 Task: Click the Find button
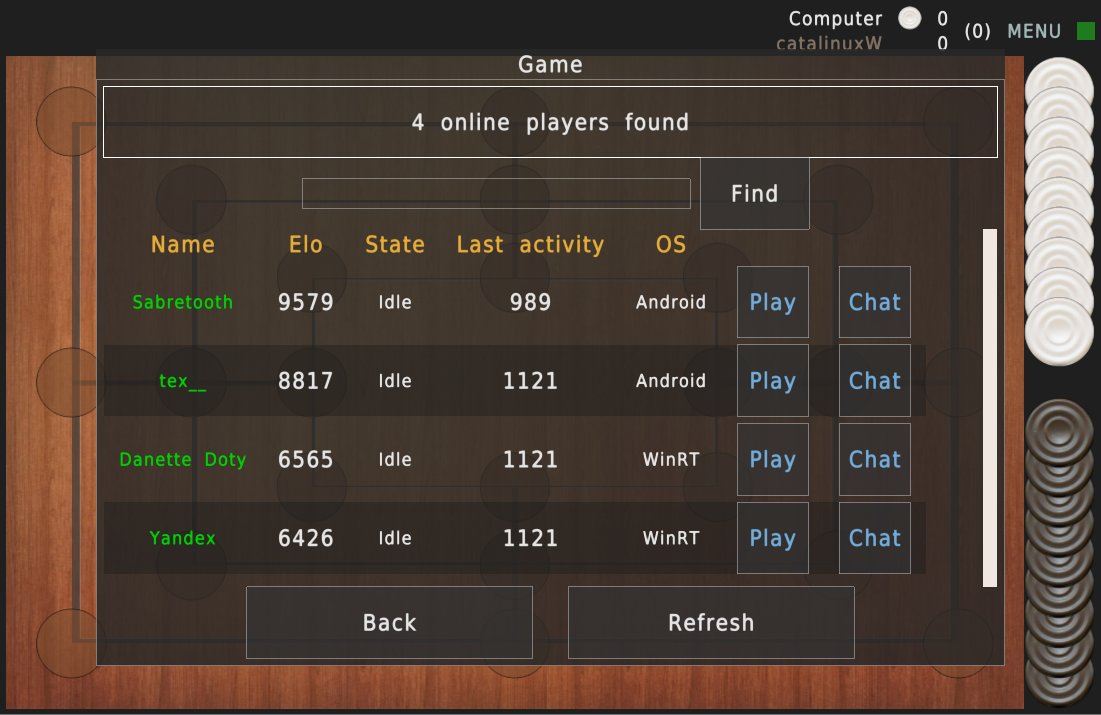click(x=754, y=193)
